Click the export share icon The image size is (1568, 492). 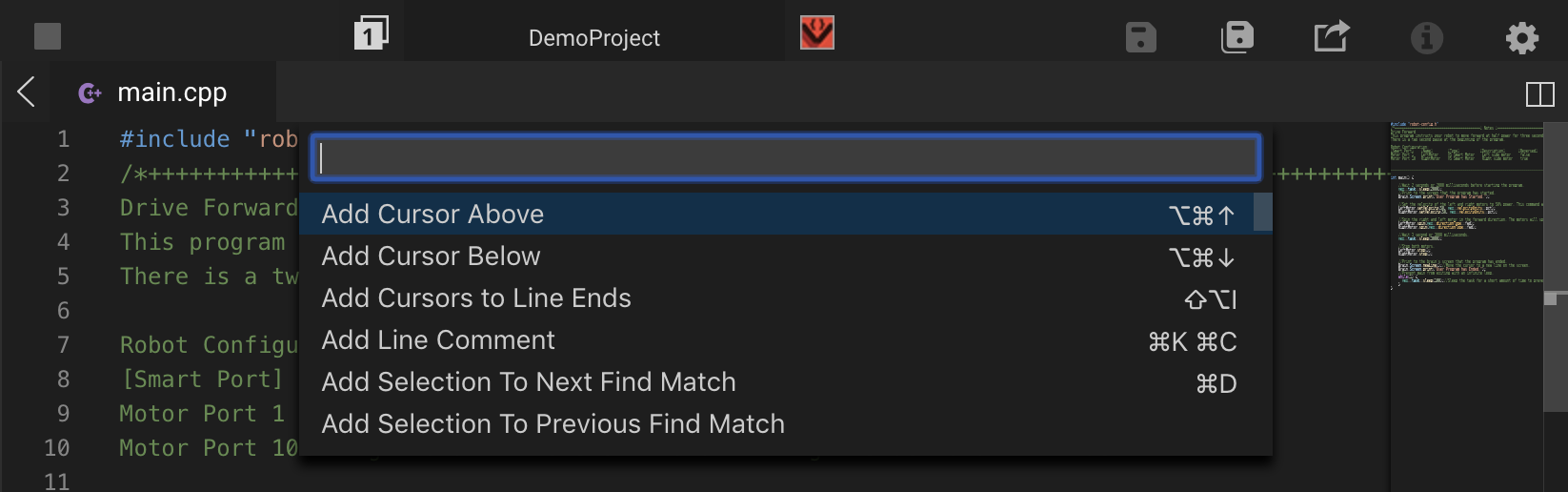coord(1331,36)
